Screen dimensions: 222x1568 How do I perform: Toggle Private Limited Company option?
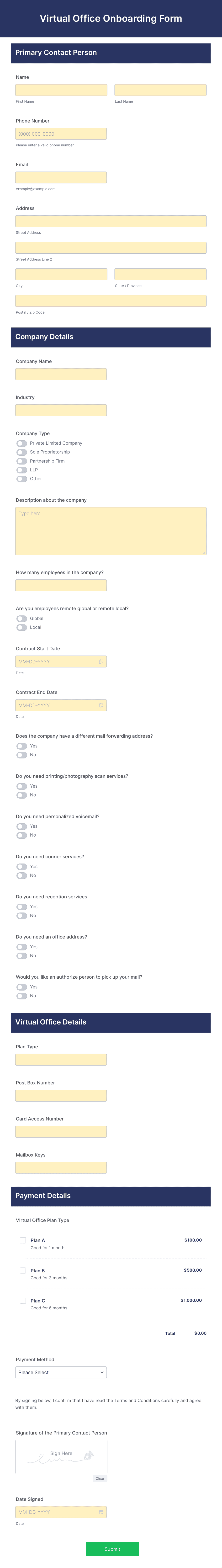coord(22,443)
